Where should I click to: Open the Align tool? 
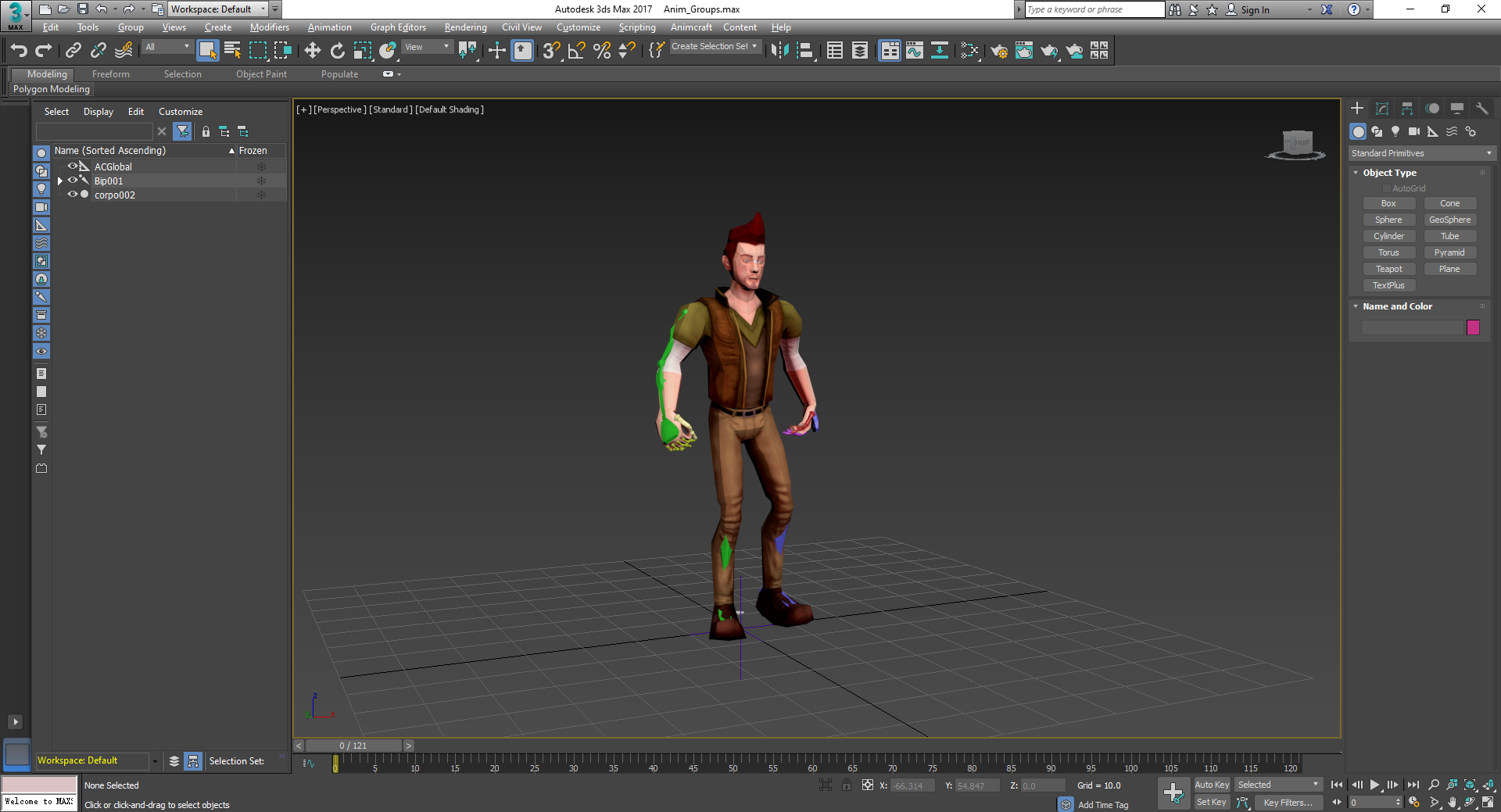pyautogui.click(x=805, y=51)
